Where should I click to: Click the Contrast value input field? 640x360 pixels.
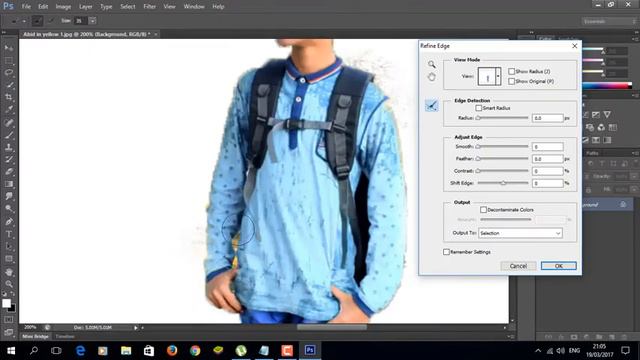(547, 171)
